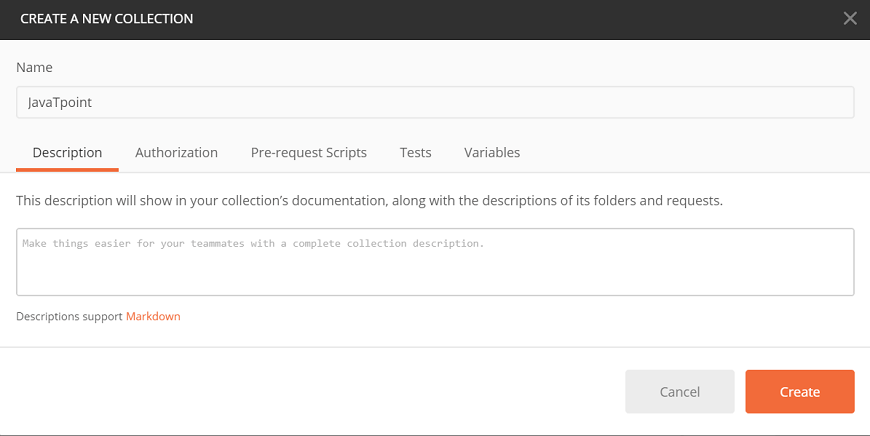The image size is (870, 436).
Task: Click the Name input field
Action: coord(435,102)
